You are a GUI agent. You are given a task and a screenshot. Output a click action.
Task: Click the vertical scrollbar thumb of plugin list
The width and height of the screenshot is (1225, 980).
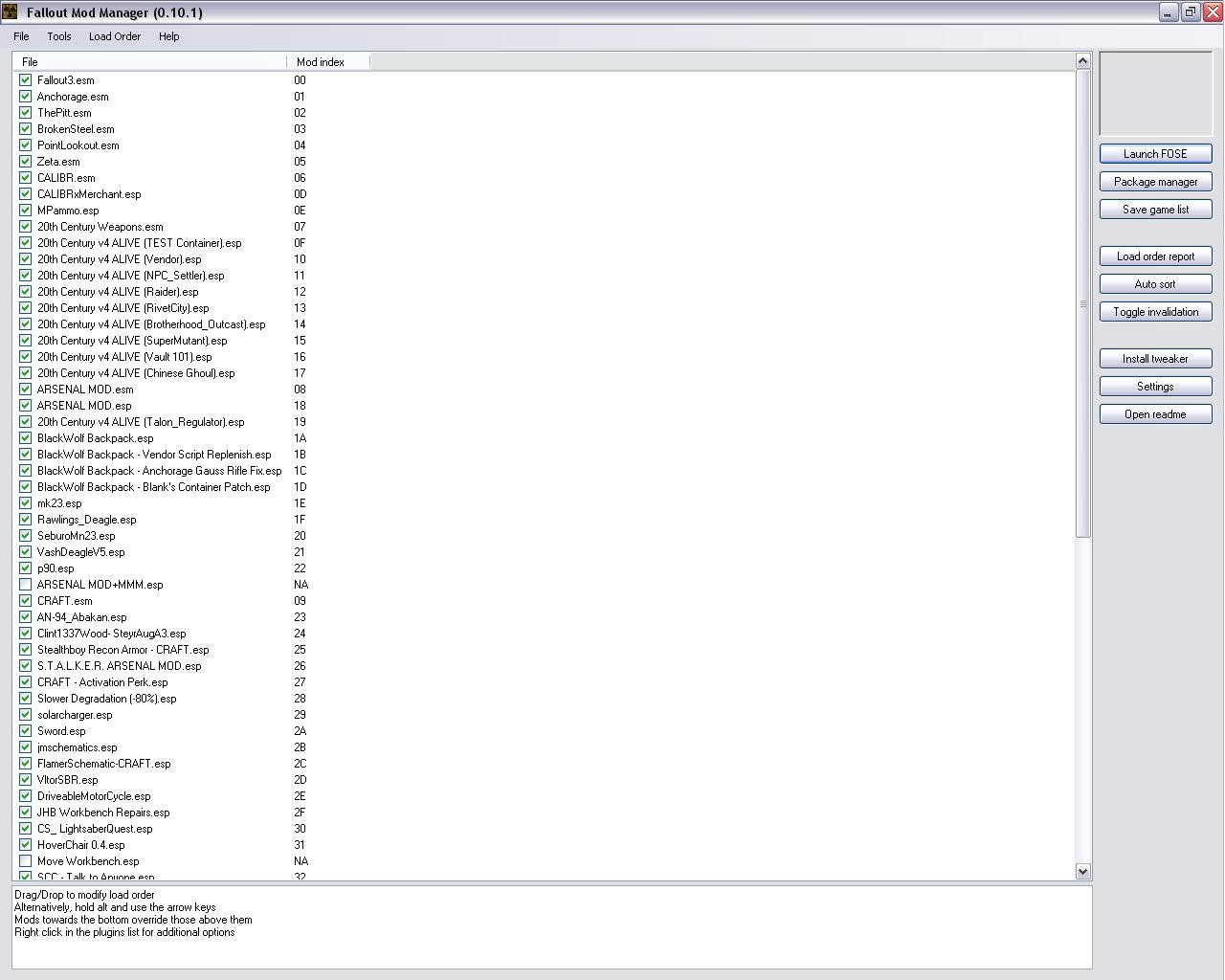(1083, 303)
